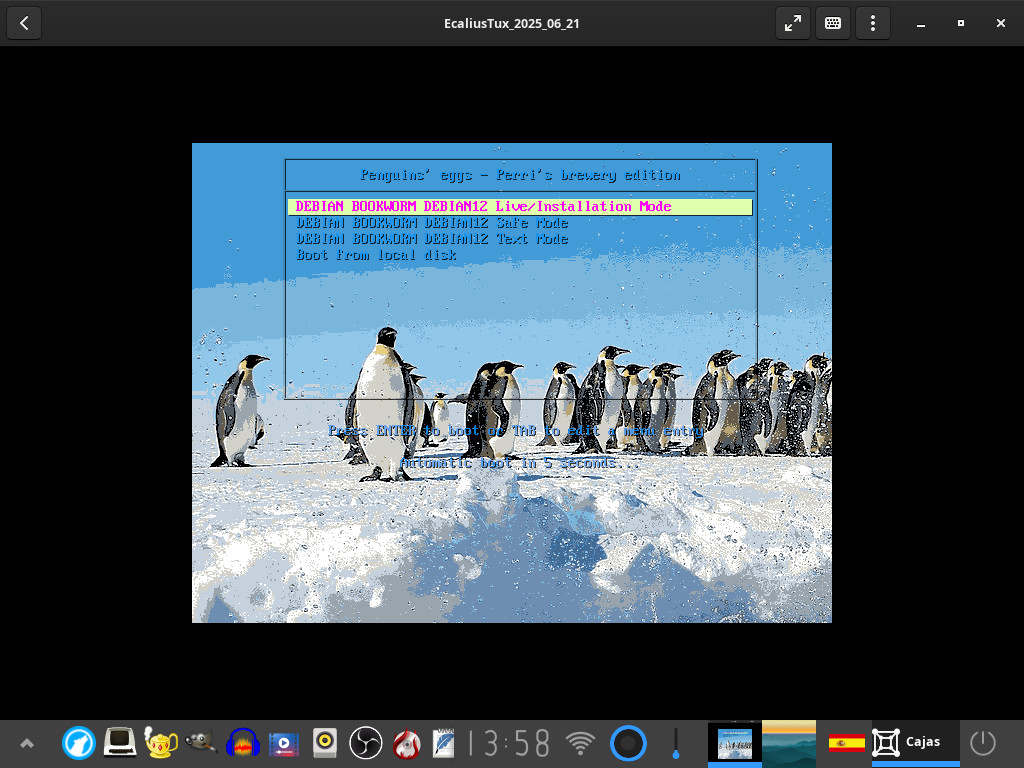Click the blue circle panel indicator
This screenshot has width=1024, height=768.
coord(628,743)
